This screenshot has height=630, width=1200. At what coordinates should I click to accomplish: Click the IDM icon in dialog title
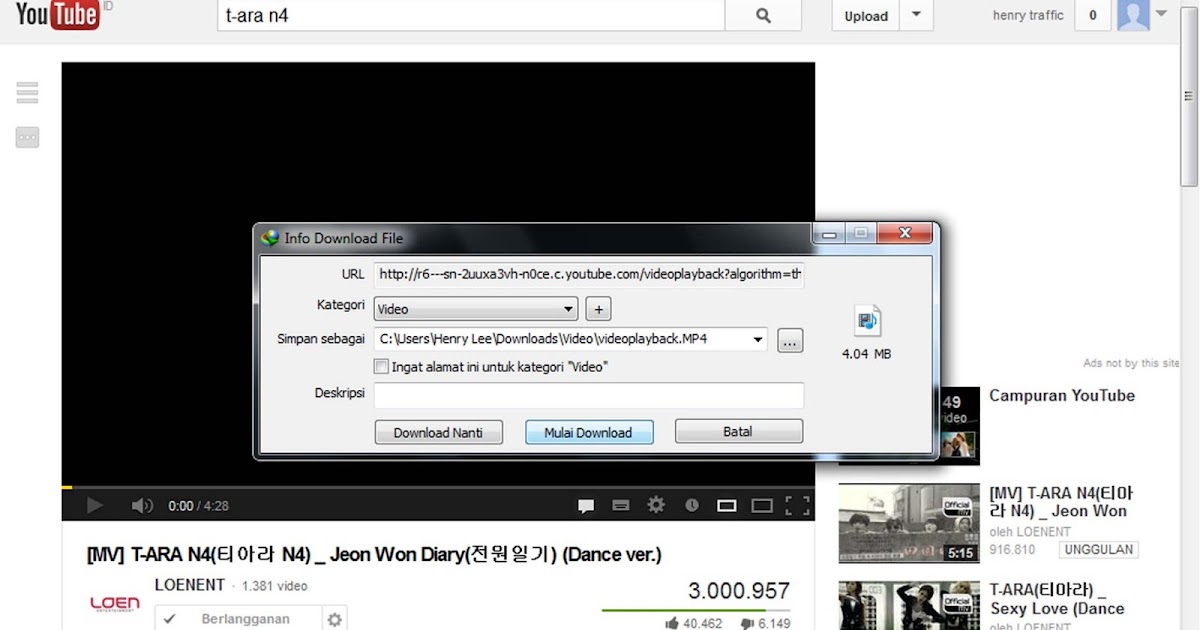(270, 238)
